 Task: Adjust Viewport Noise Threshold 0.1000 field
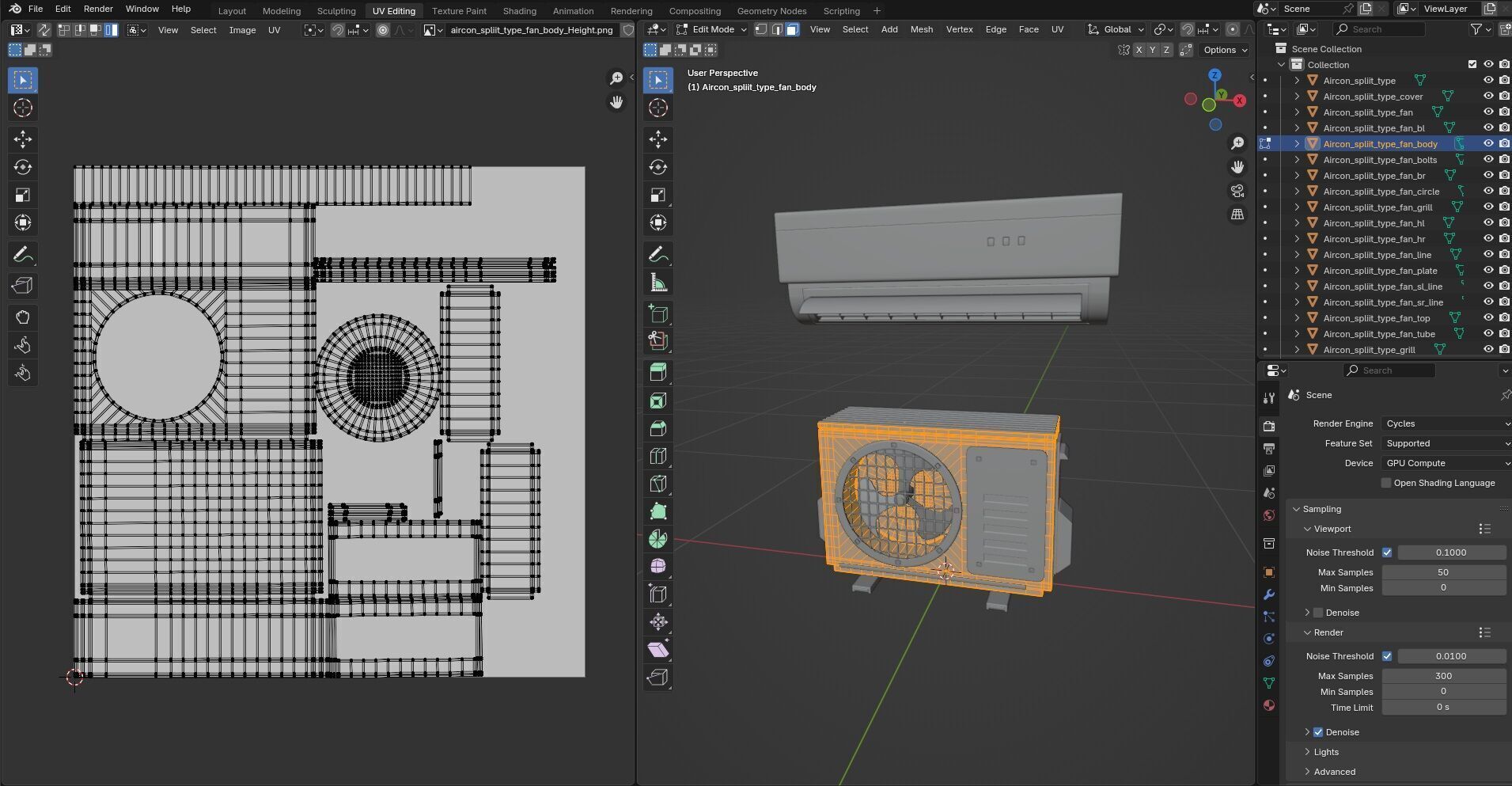pos(1451,552)
